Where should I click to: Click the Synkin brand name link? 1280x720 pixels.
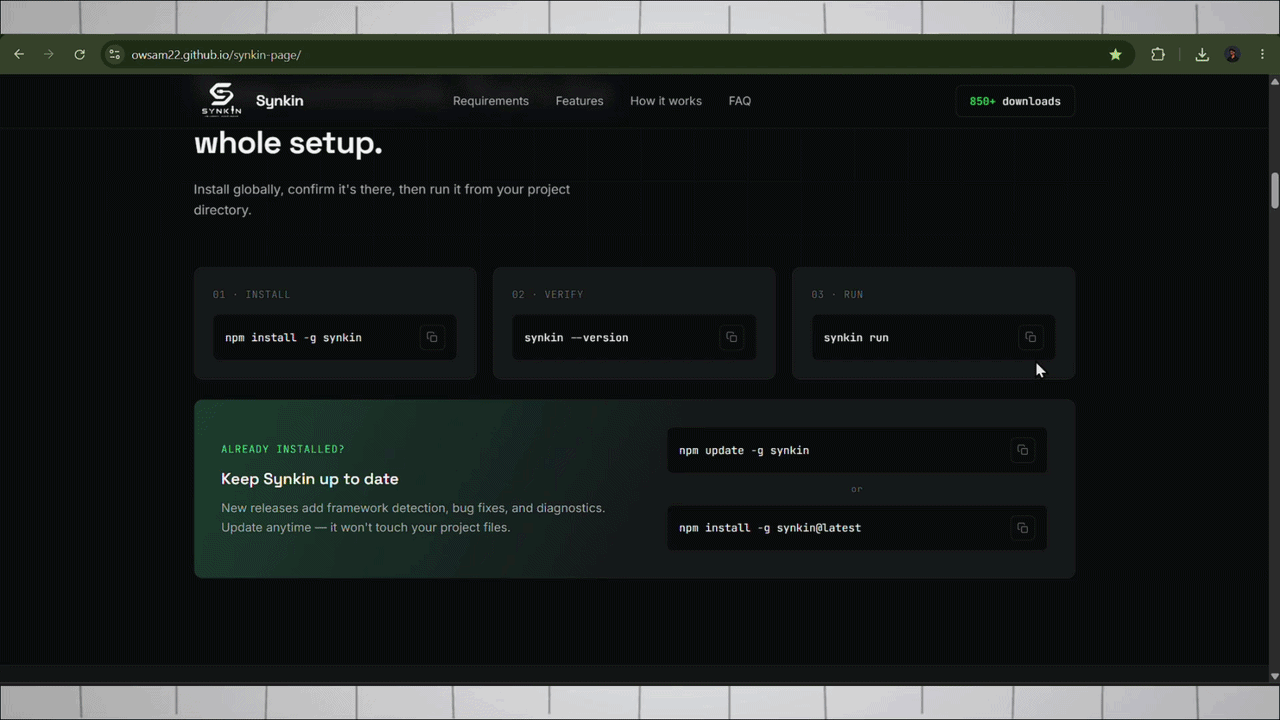pyautogui.click(x=279, y=101)
